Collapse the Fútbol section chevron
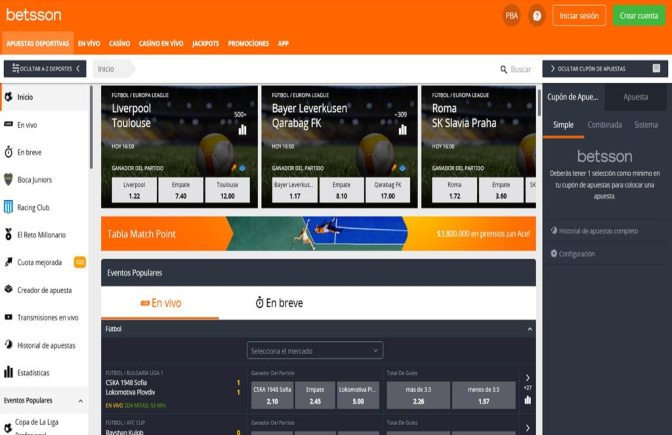The image size is (672, 435). pyautogui.click(x=530, y=329)
